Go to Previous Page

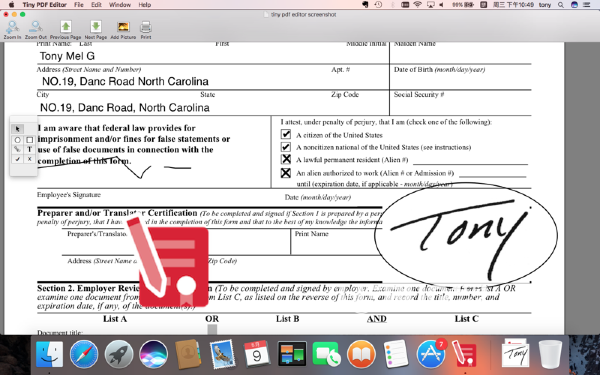[x=66, y=30]
